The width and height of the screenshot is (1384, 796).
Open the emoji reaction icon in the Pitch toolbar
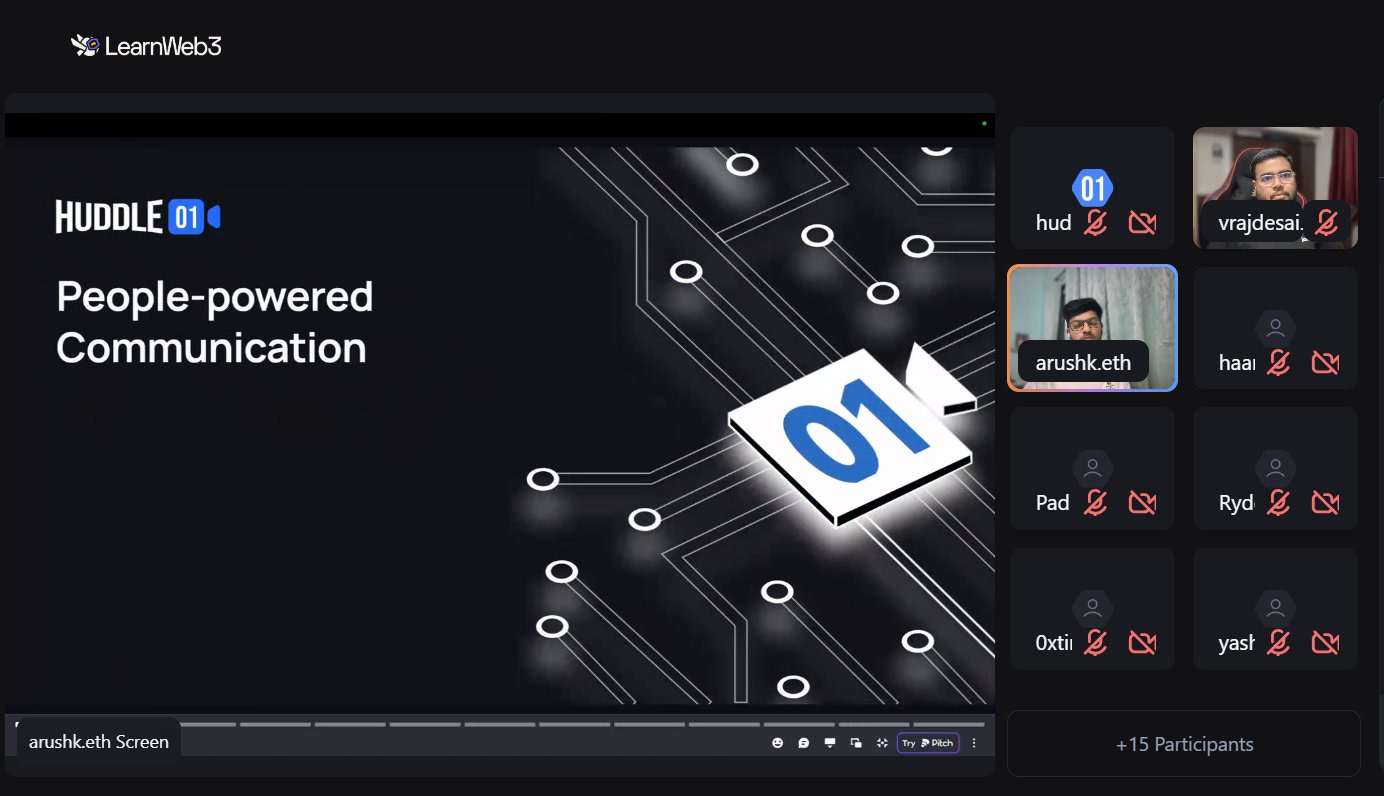(x=778, y=743)
